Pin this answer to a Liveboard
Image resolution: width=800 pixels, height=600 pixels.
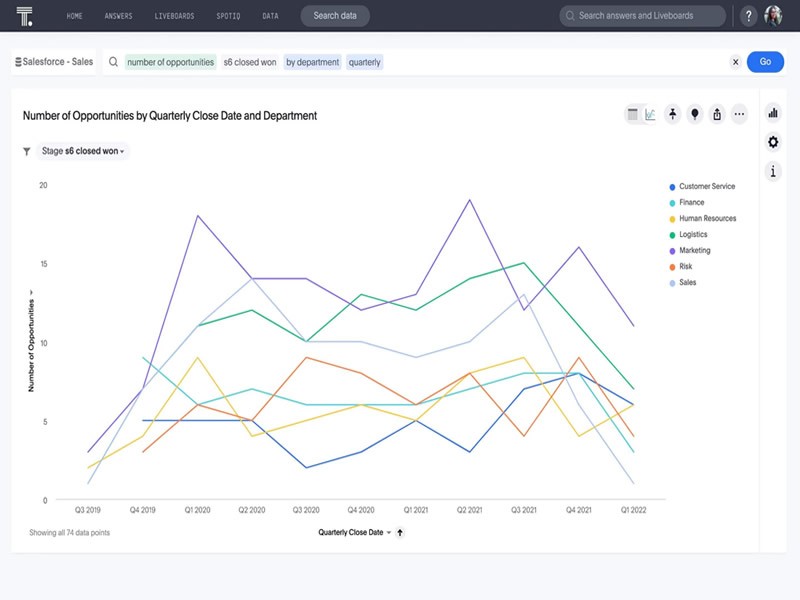673,113
